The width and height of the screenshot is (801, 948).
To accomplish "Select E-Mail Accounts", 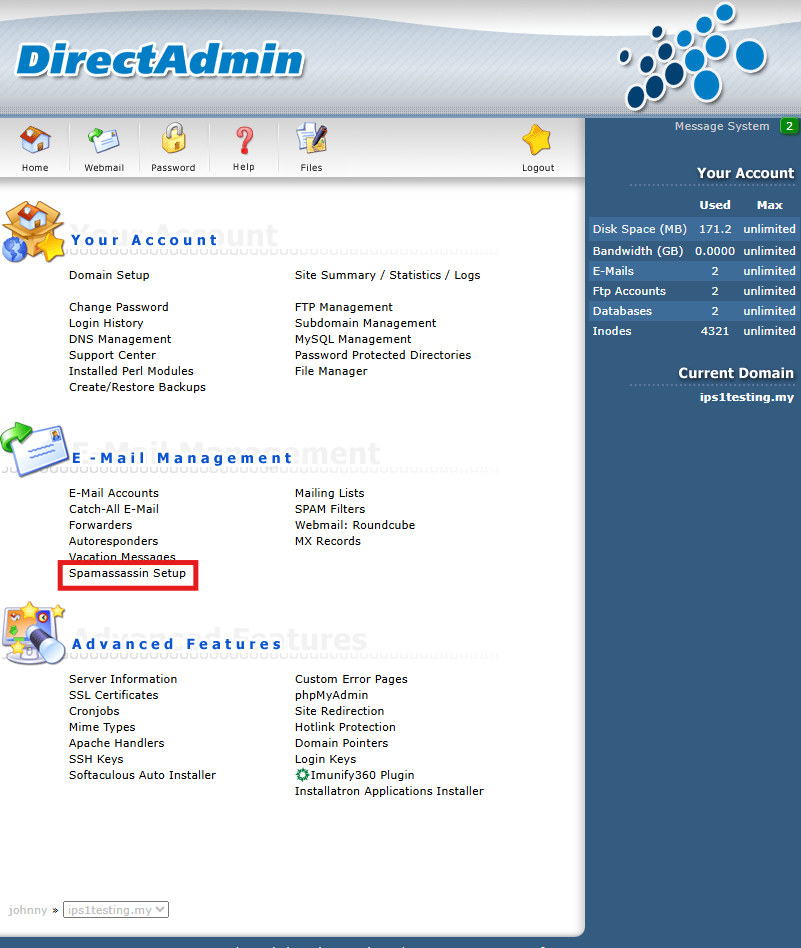I will 113,493.
